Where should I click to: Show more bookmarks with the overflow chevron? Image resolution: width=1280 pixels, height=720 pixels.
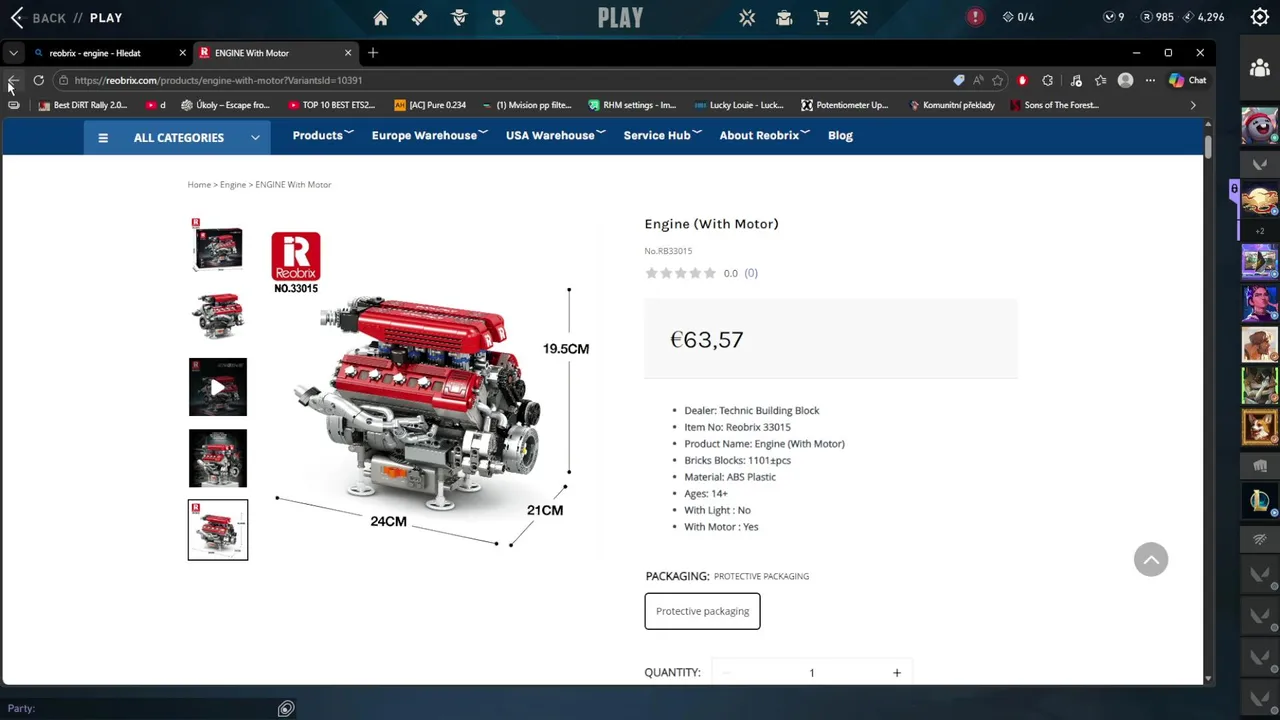1193,105
